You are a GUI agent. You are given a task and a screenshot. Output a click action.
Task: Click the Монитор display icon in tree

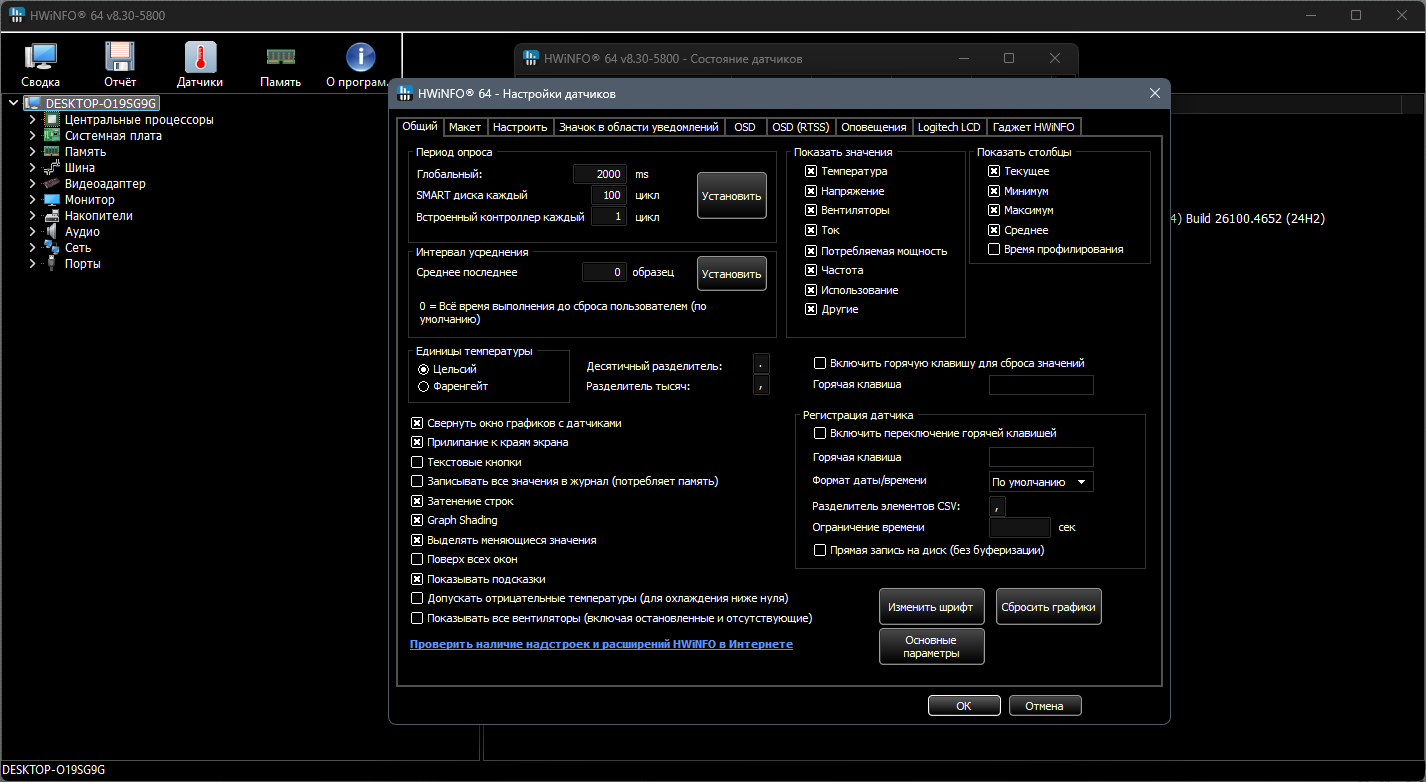pyautogui.click(x=52, y=200)
